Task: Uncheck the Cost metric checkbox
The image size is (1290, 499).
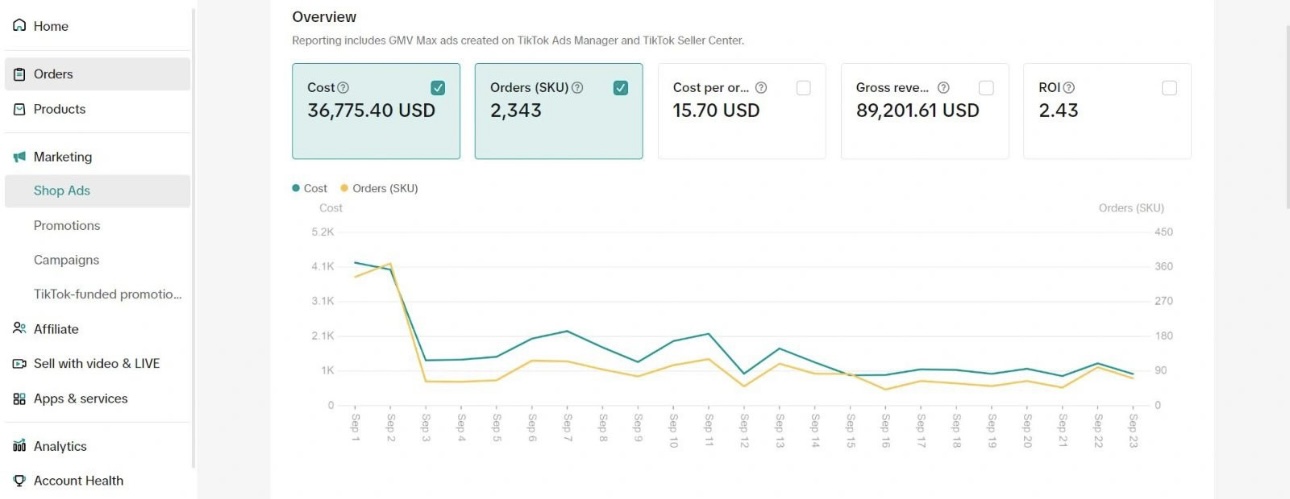Action: (438, 88)
